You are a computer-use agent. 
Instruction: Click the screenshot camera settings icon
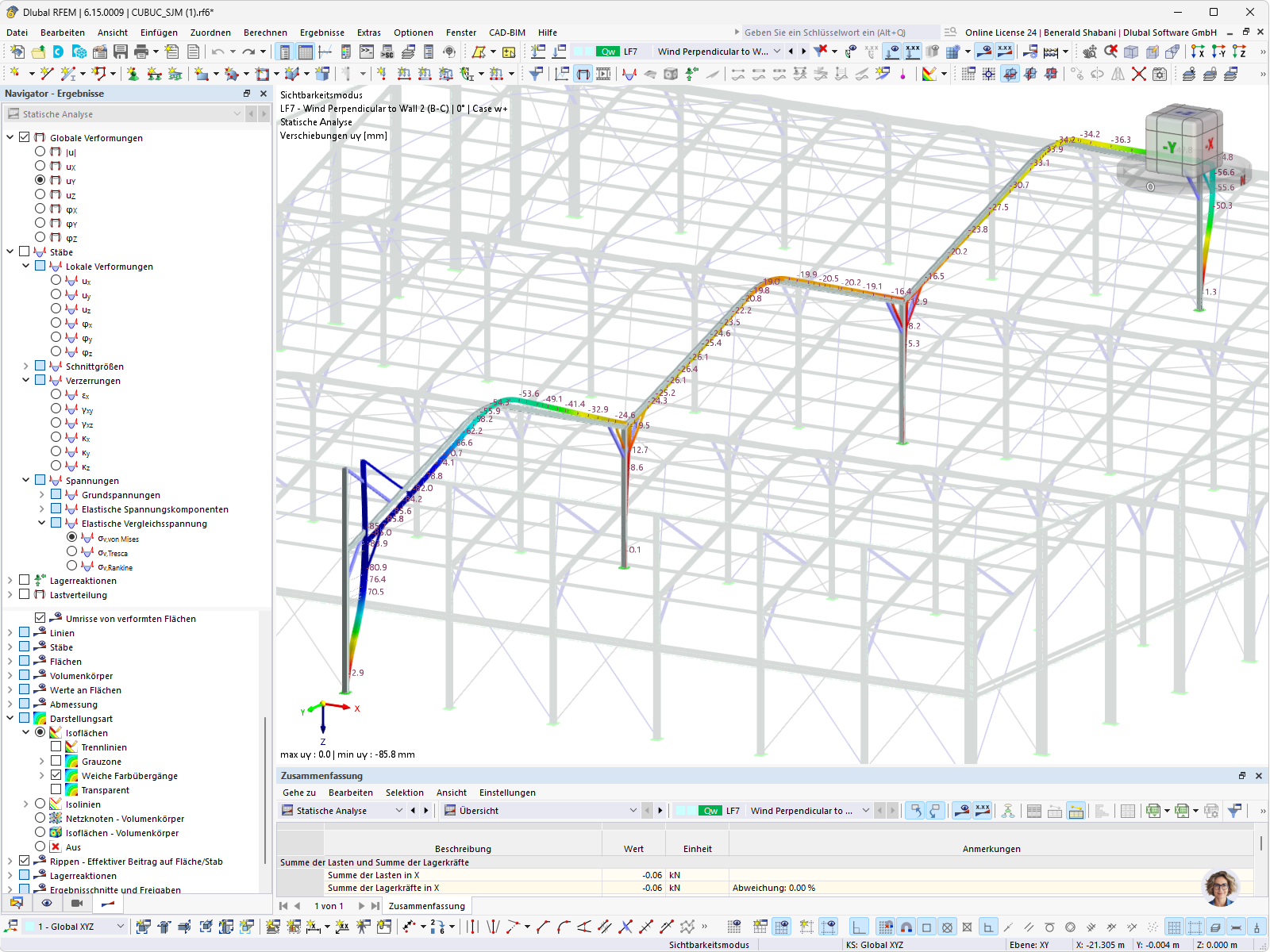pyautogui.click(x=1160, y=74)
